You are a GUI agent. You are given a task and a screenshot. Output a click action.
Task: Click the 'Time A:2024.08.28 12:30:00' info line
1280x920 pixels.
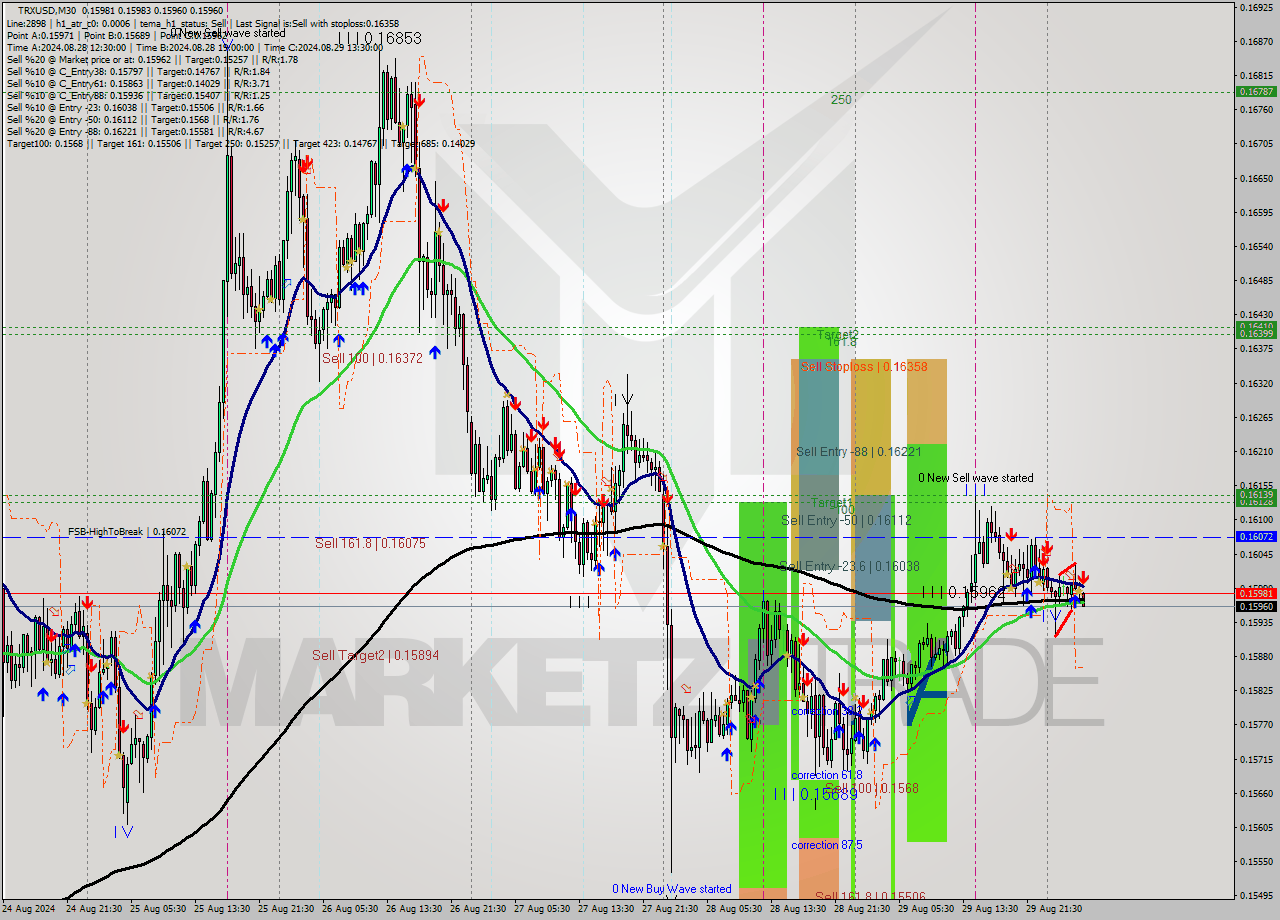[66, 47]
